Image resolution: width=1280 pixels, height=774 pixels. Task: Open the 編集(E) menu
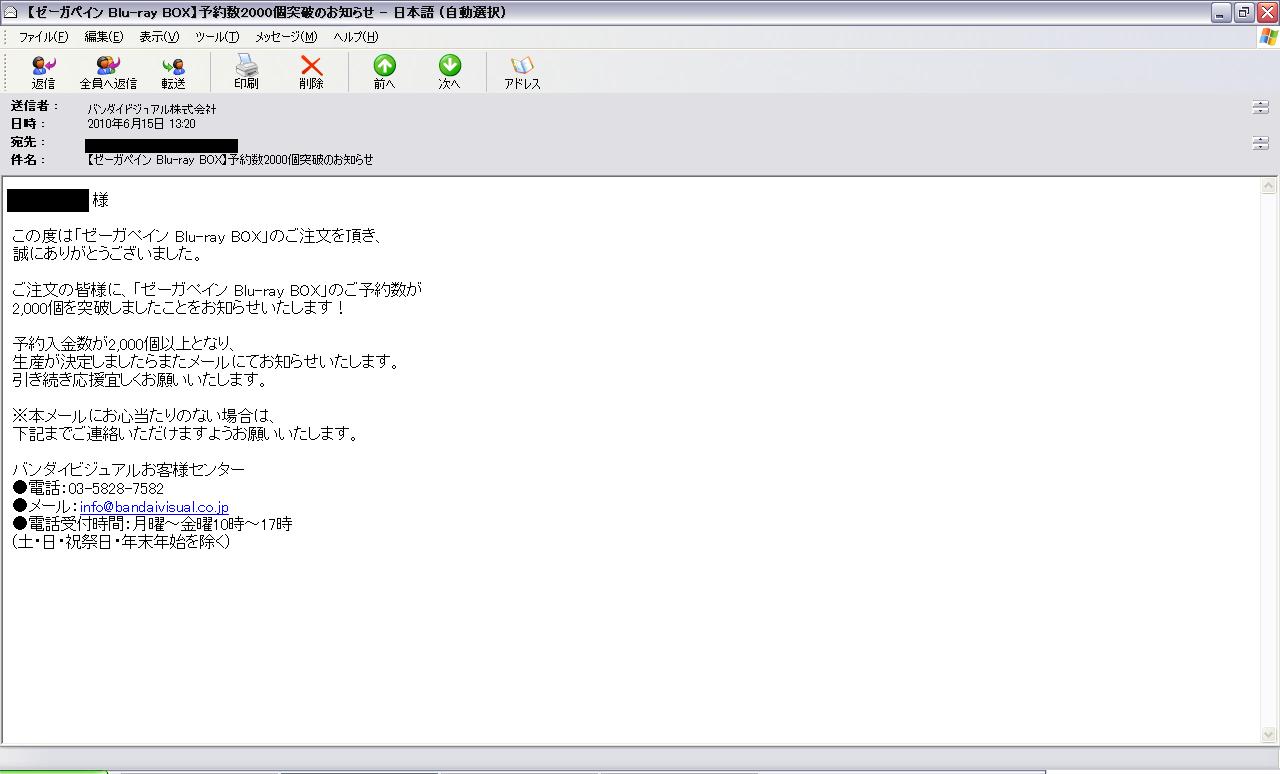click(x=104, y=37)
